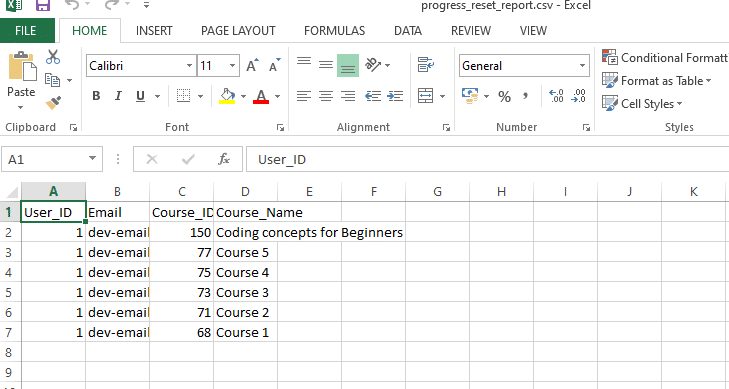Align text right

[x=348, y=96]
